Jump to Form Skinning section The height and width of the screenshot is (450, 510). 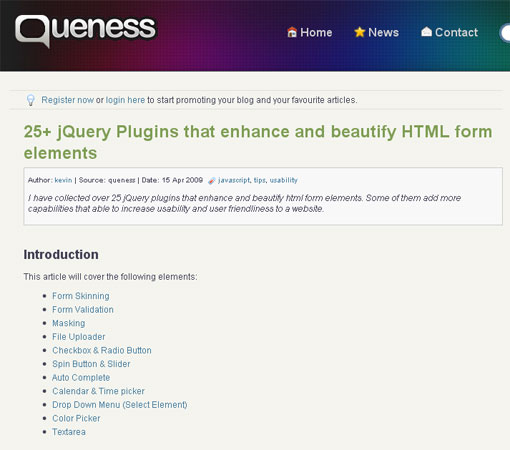coord(81,296)
